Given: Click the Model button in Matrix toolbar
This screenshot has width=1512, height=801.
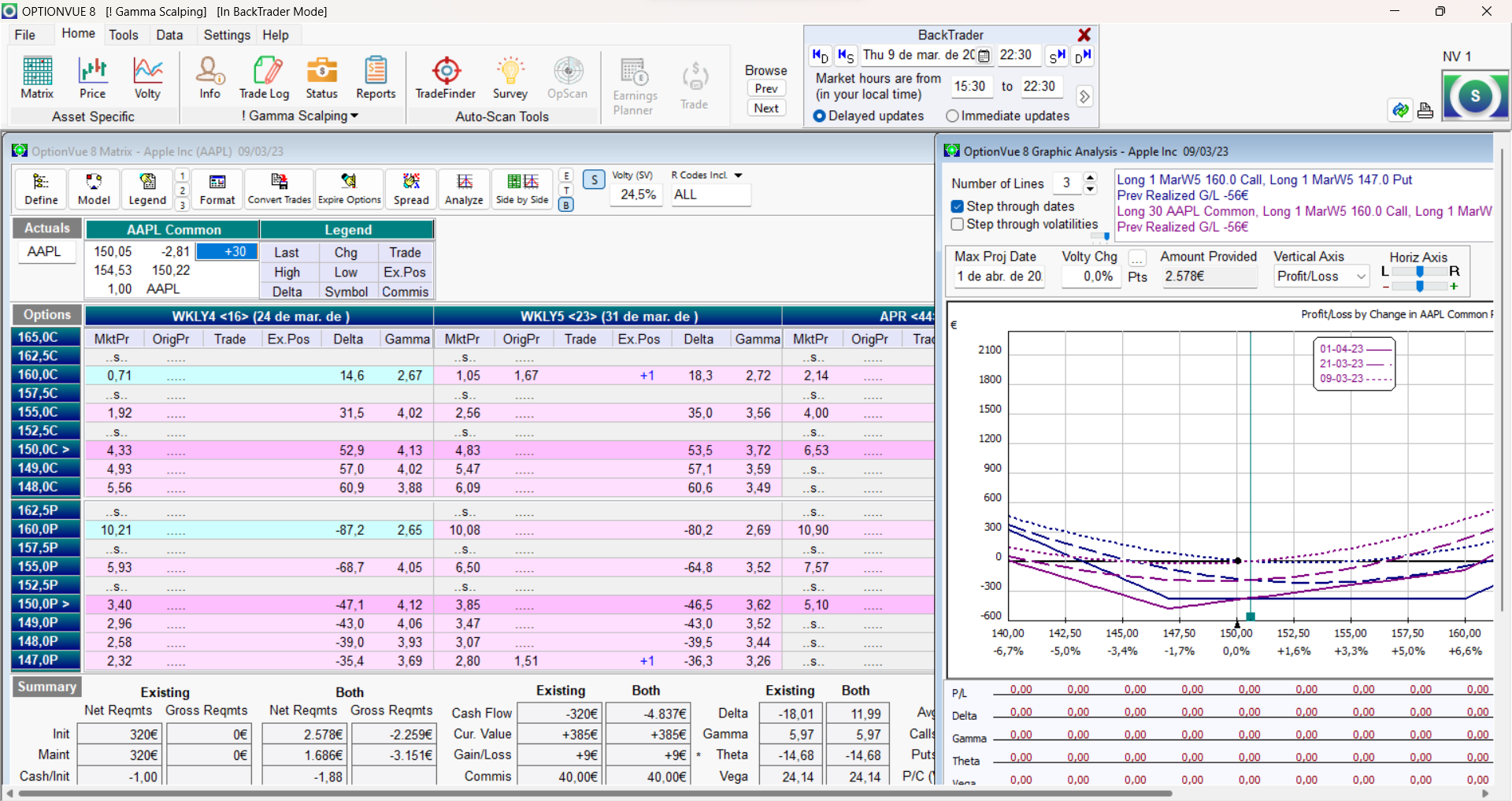Looking at the screenshot, I should [94, 190].
